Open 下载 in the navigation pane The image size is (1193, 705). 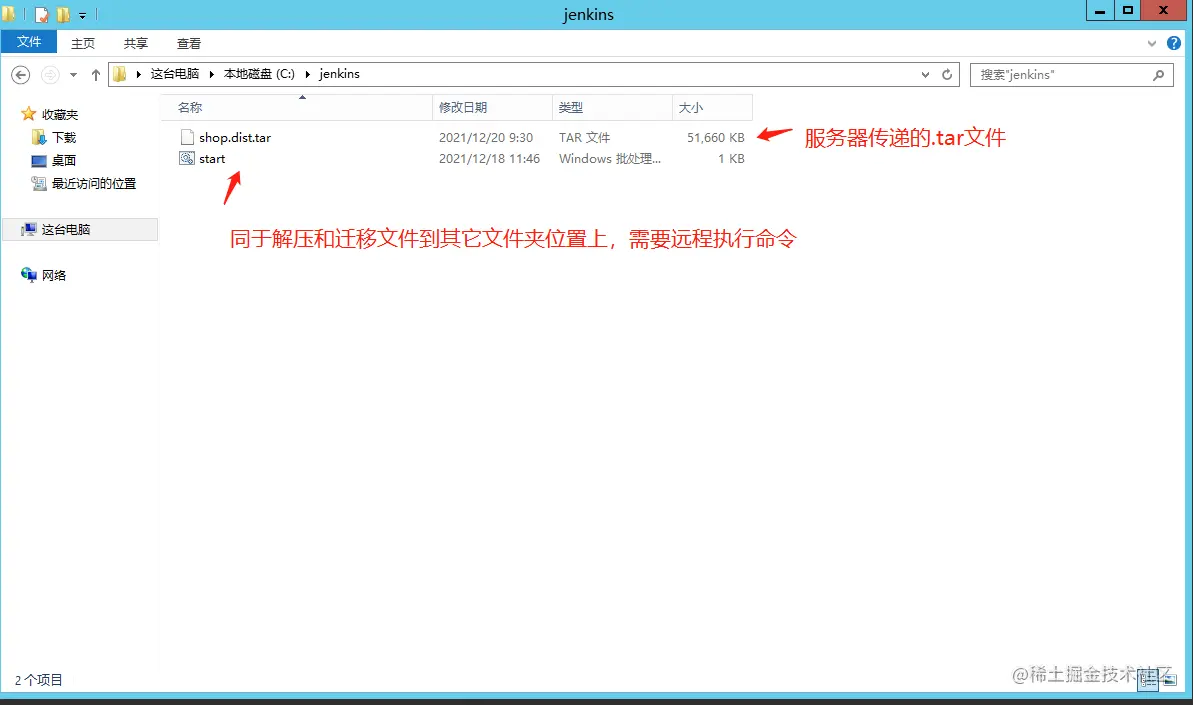coord(64,137)
